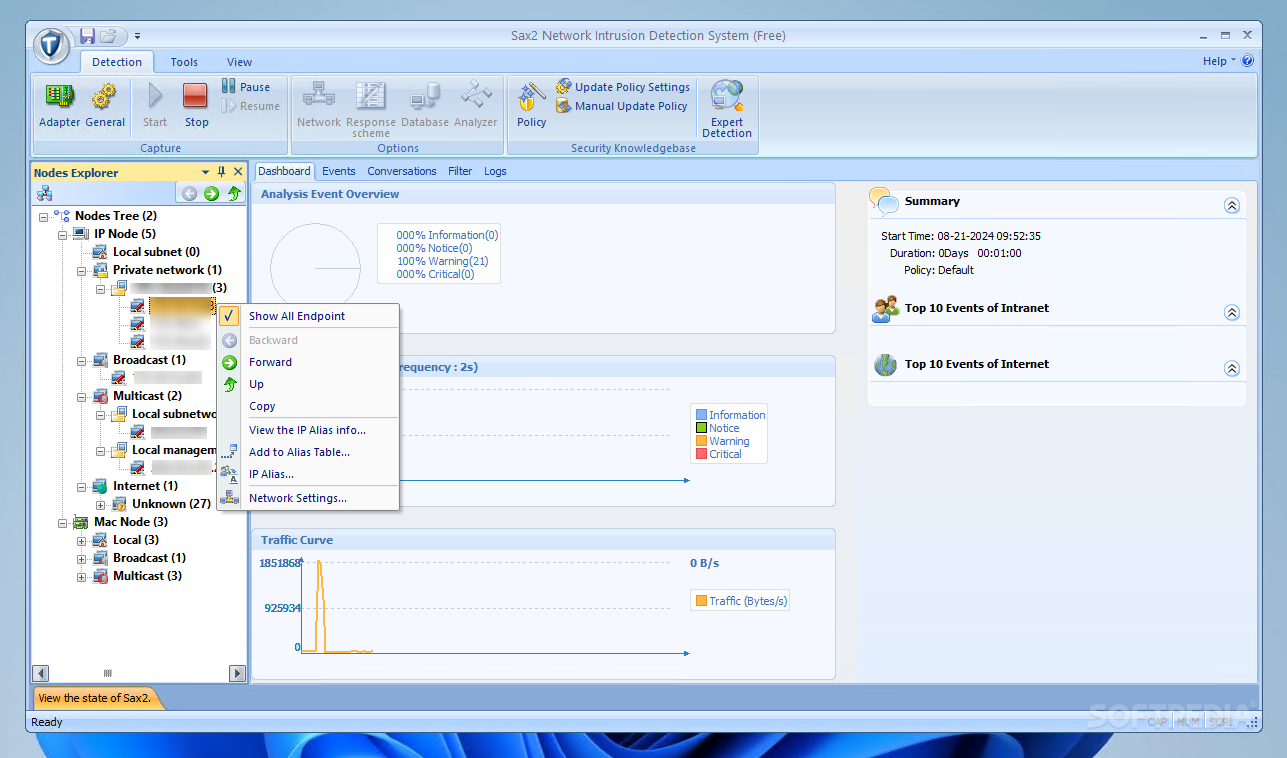The height and width of the screenshot is (758, 1287).
Task: Expand the Unknown (27) node
Action: [100, 504]
